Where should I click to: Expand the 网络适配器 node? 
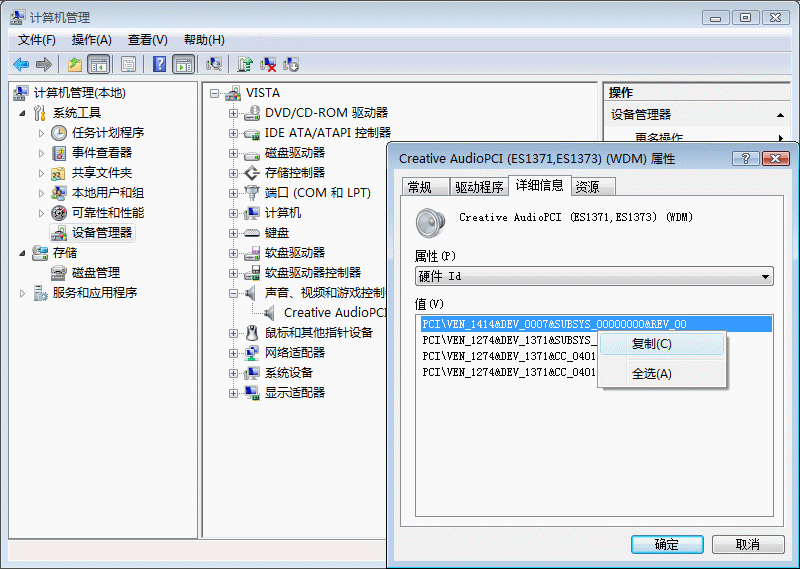tap(233, 353)
